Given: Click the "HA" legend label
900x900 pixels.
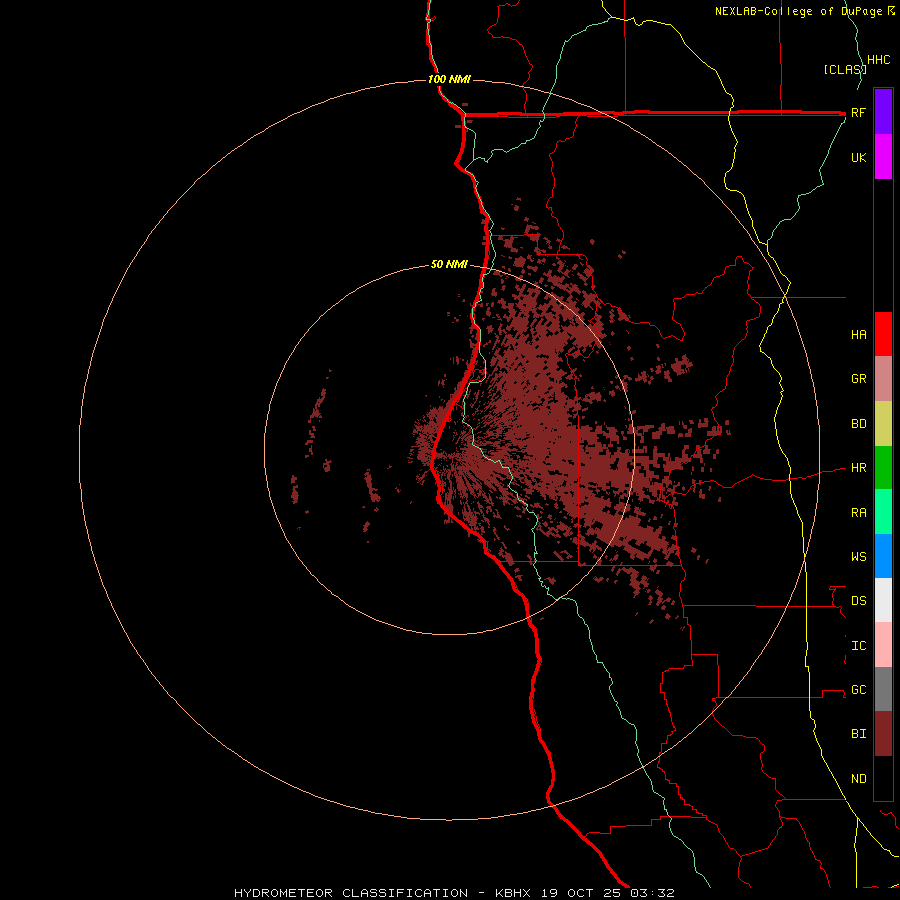Looking at the screenshot, I should pos(858,334).
